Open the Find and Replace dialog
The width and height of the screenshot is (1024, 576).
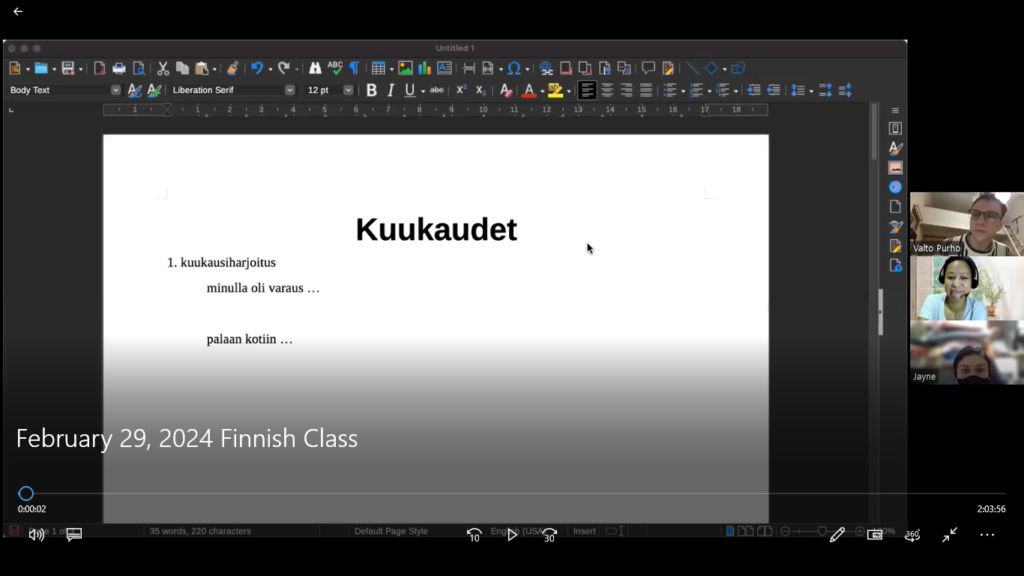pos(315,67)
